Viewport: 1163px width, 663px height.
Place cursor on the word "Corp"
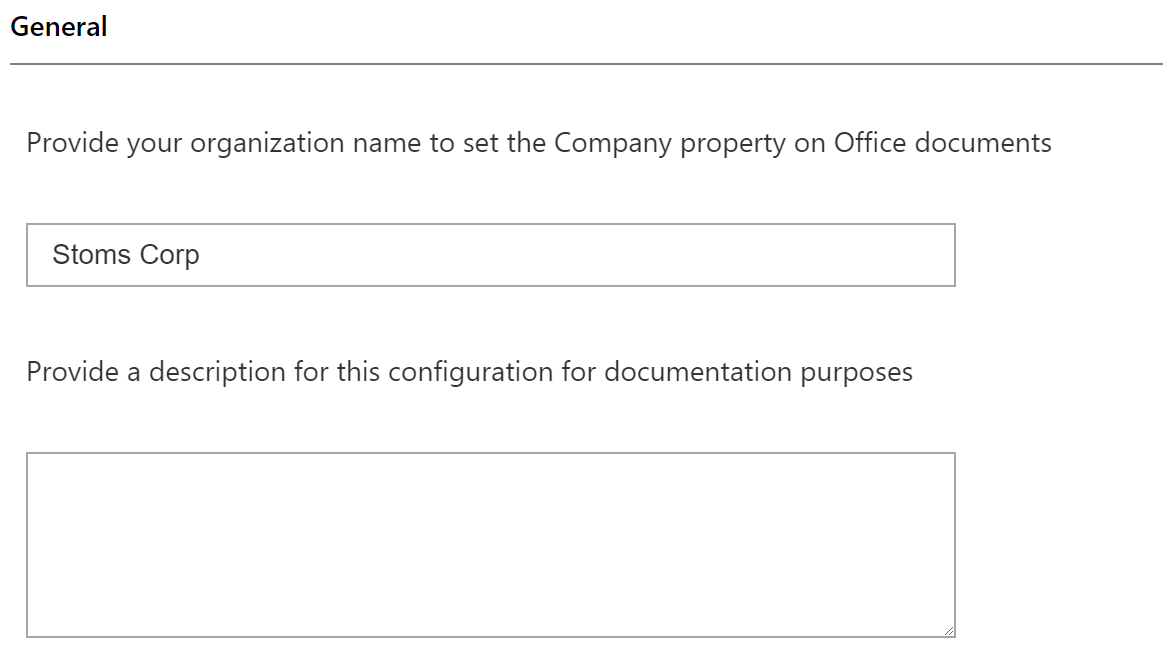[x=170, y=255]
